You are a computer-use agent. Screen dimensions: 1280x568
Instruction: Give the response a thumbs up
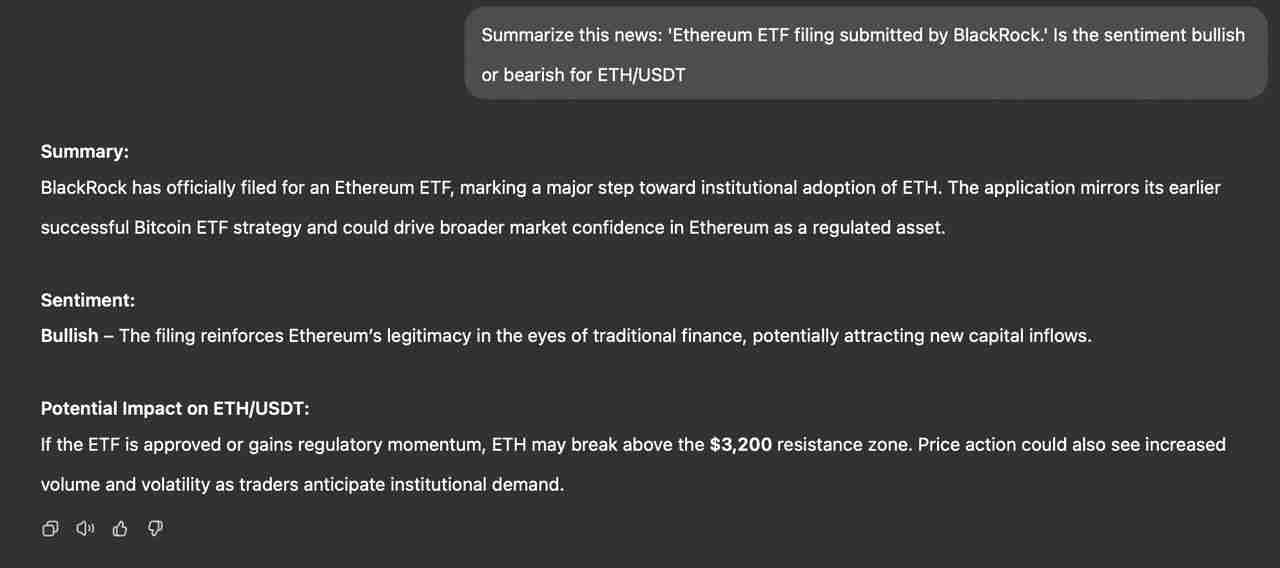click(x=120, y=529)
